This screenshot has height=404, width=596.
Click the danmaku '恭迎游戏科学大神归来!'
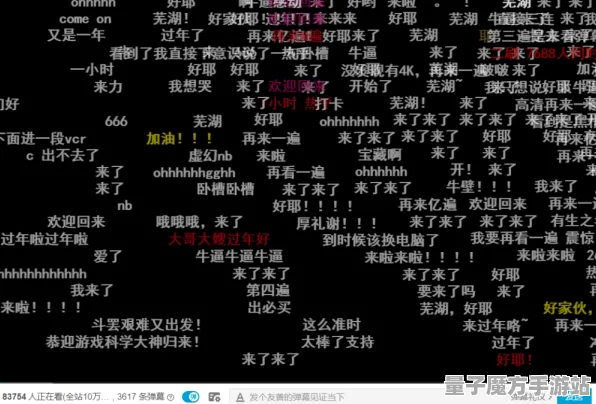pos(123,342)
